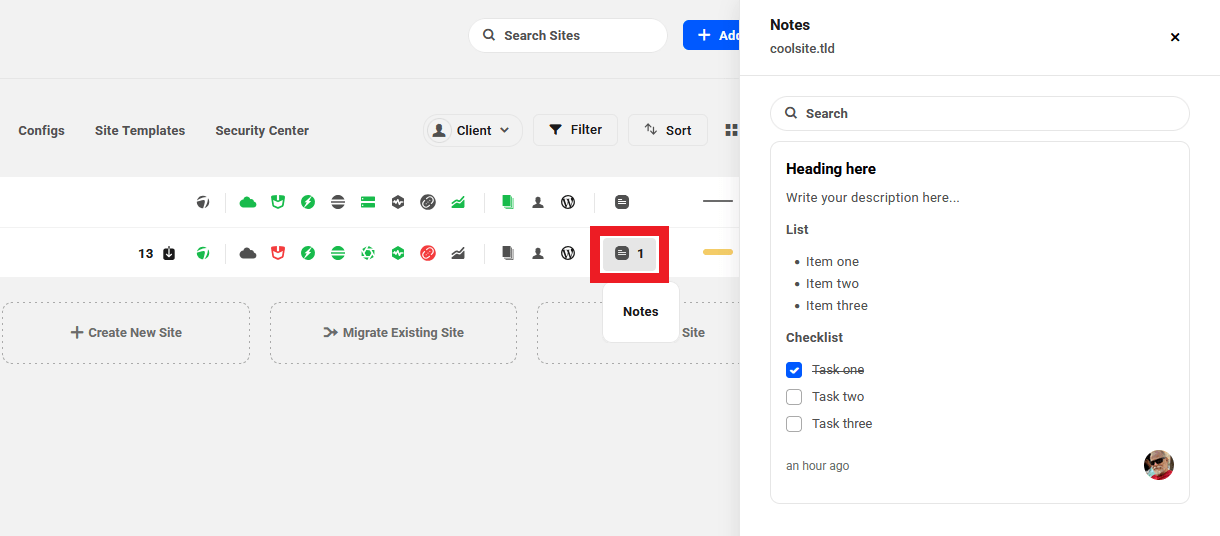This screenshot has width=1220, height=536.
Task: Check the Task three checkbox
Action: 794,424
